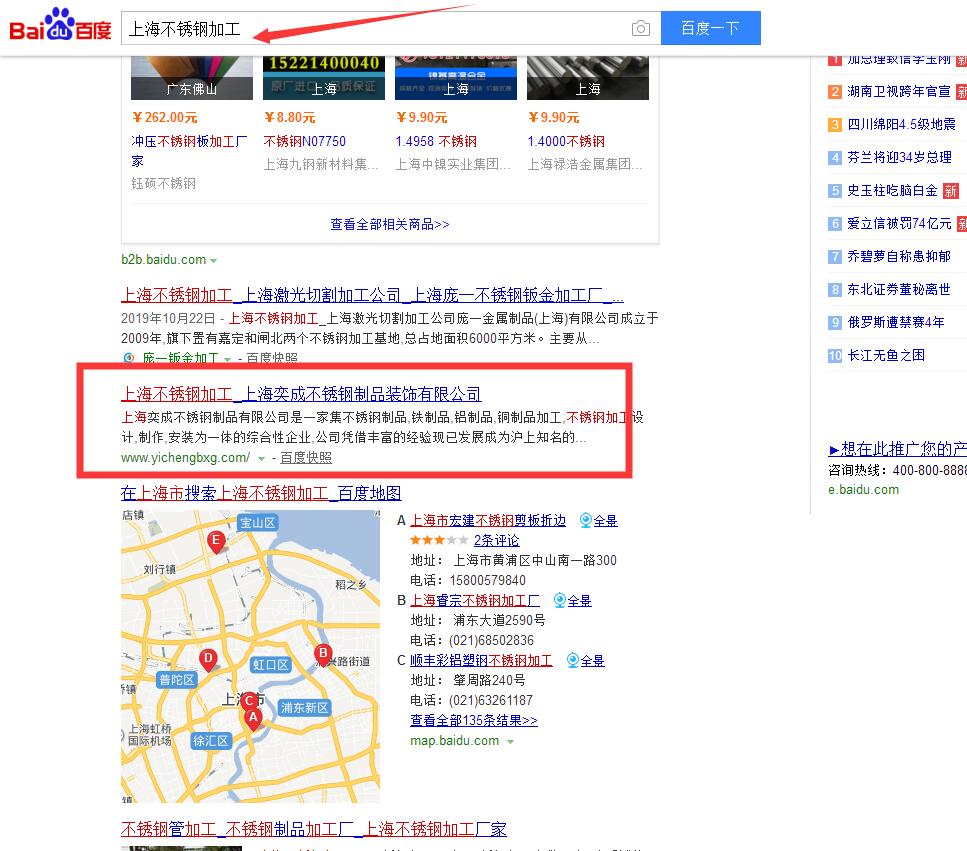
Task: Expand map.baidu.com dropdown arrow
Action: [510, 742]
